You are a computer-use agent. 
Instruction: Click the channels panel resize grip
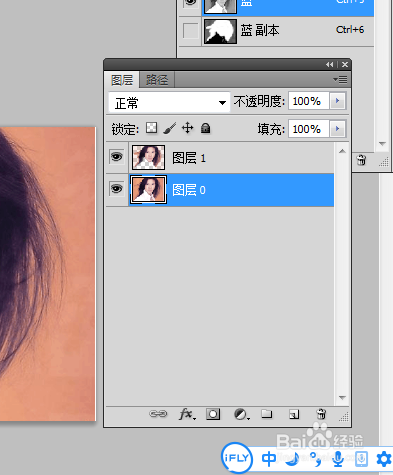[x=384, y=162]
